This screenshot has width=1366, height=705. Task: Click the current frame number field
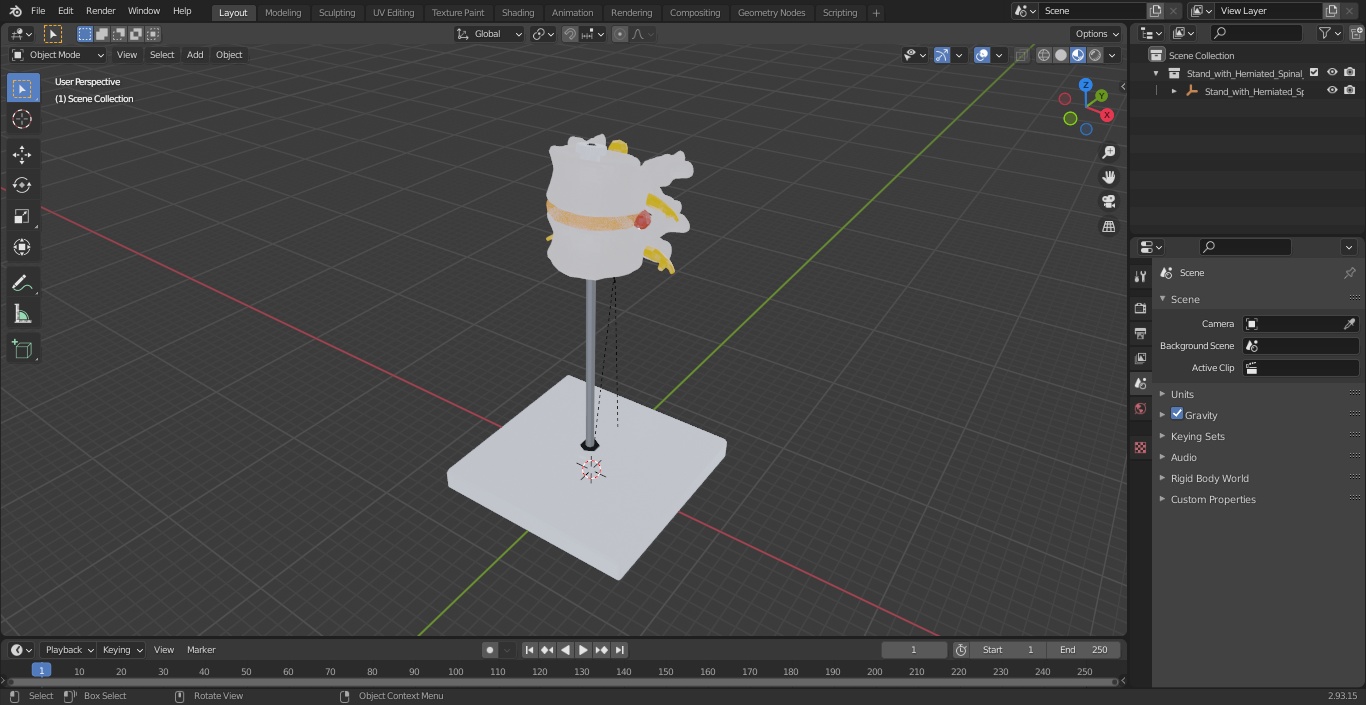tap(914, 650)
